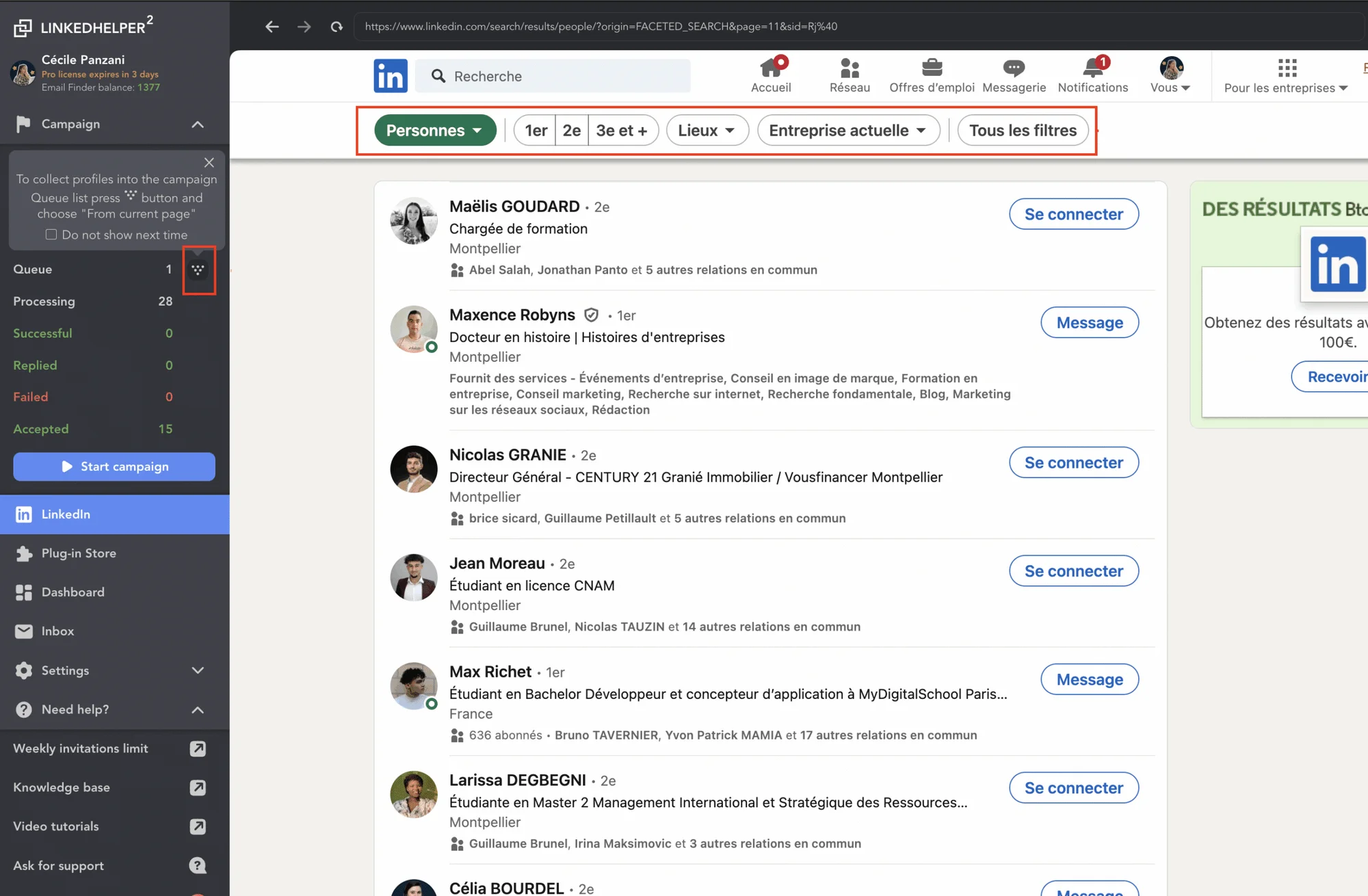This screenshot has width=1368, height=896.
Task: Open Inbox in sidebar
Action: click(x=115, y=631)
